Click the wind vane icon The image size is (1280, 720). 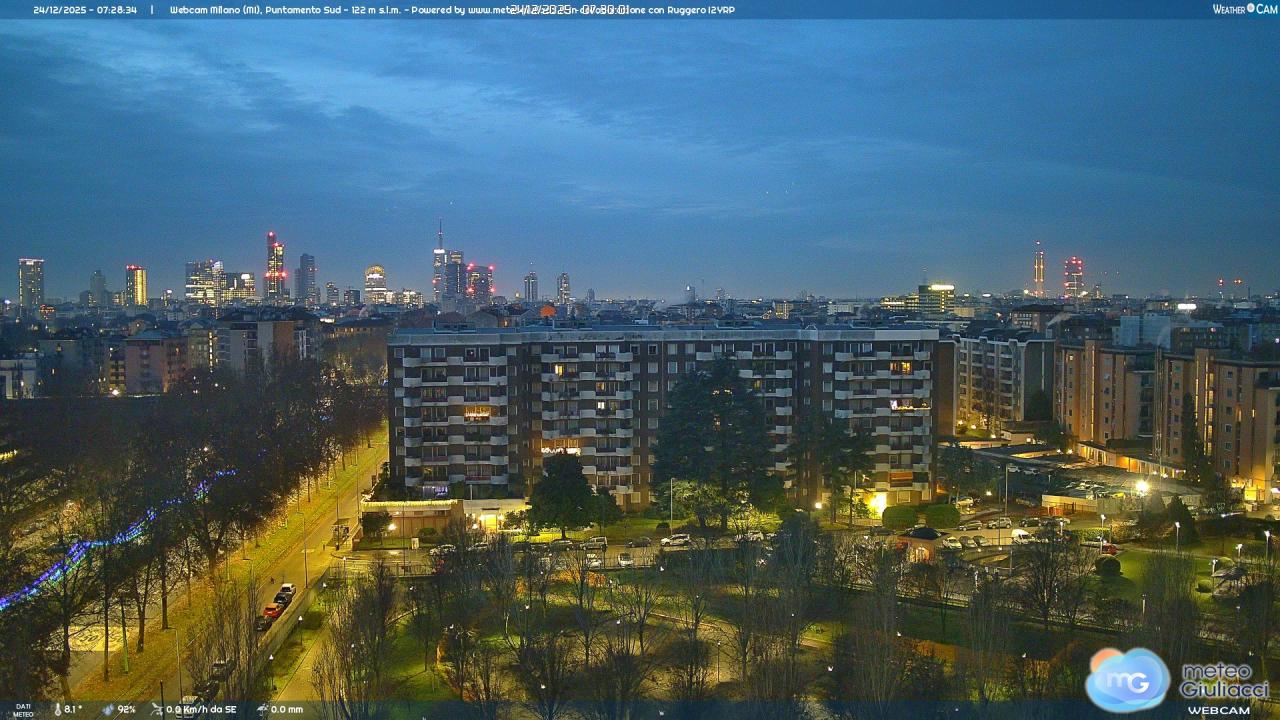[157, 709]
